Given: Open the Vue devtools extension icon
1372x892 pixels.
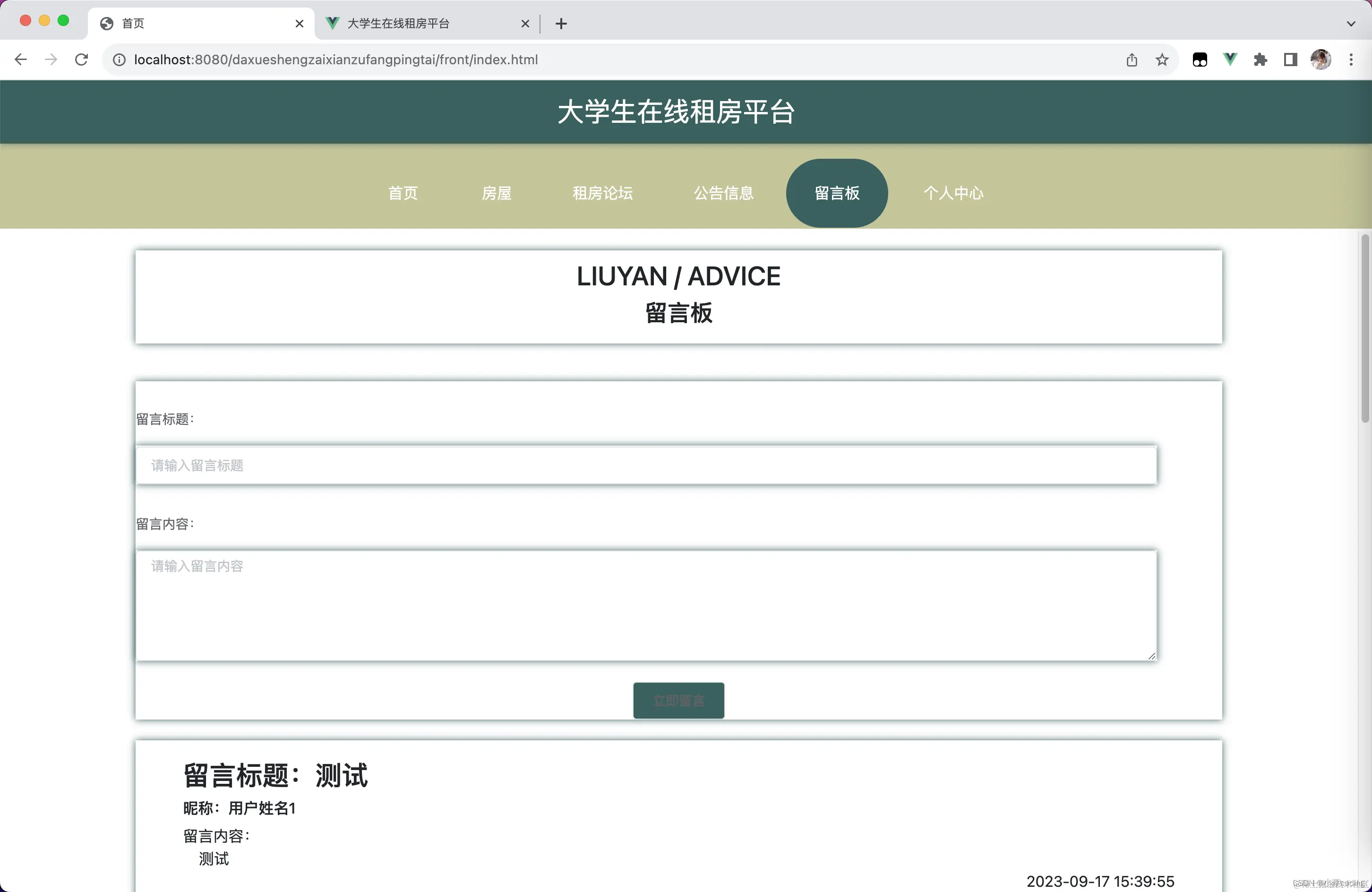Looking at the screenshot, I should [1230, 60].
